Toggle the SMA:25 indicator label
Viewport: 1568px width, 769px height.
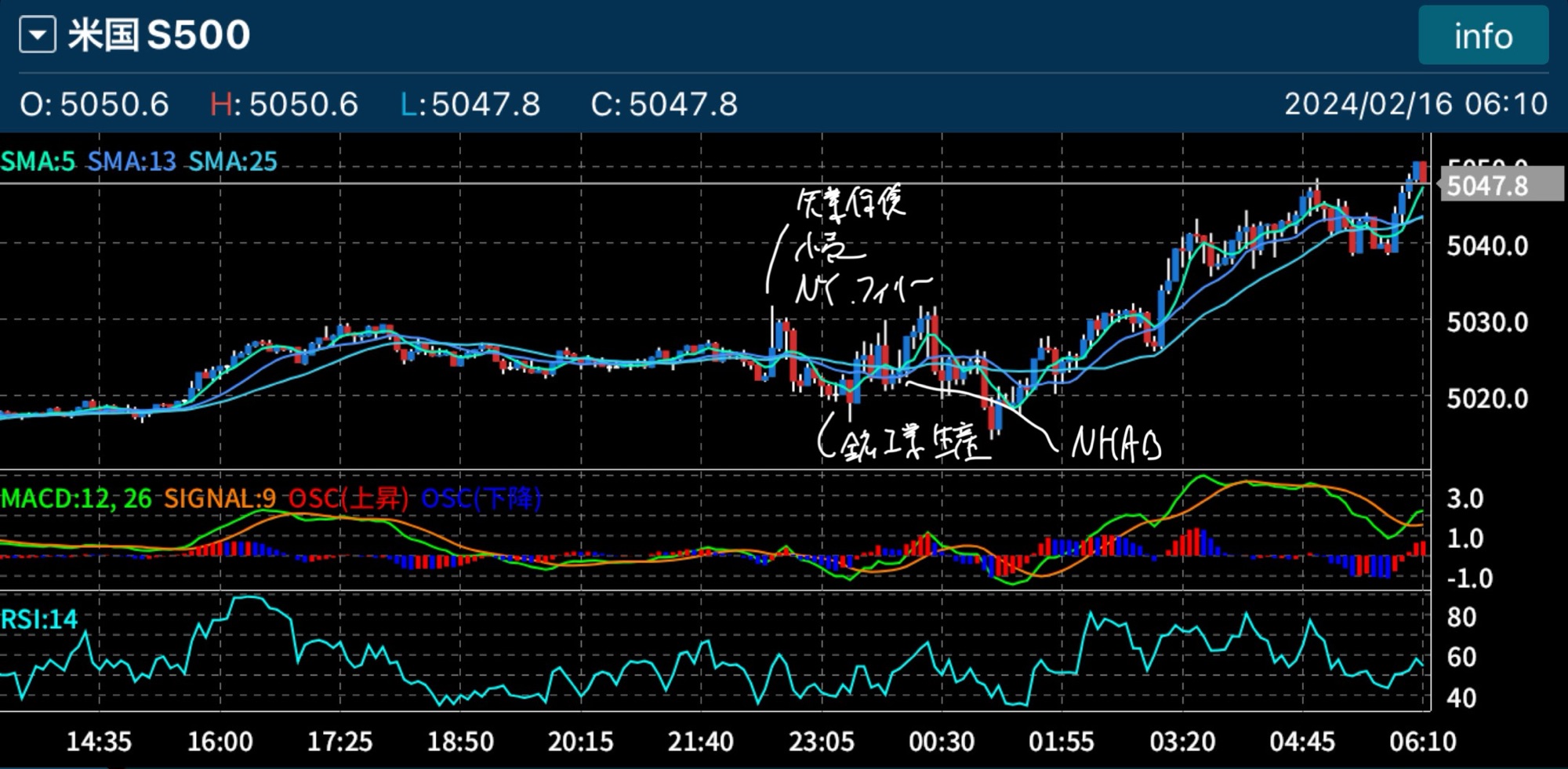pos(233,161)
